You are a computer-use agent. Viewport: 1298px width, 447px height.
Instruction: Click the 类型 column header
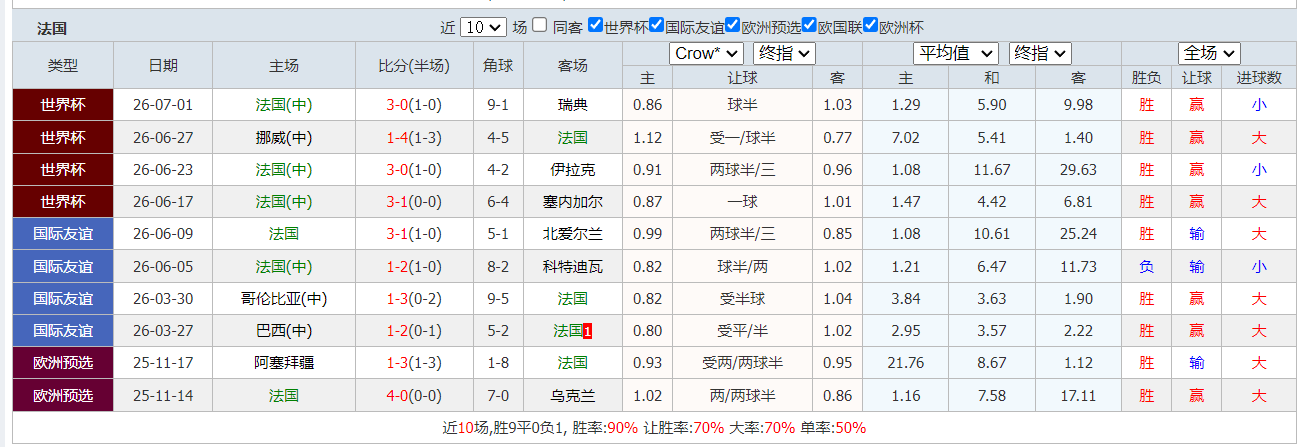point(63,65)
